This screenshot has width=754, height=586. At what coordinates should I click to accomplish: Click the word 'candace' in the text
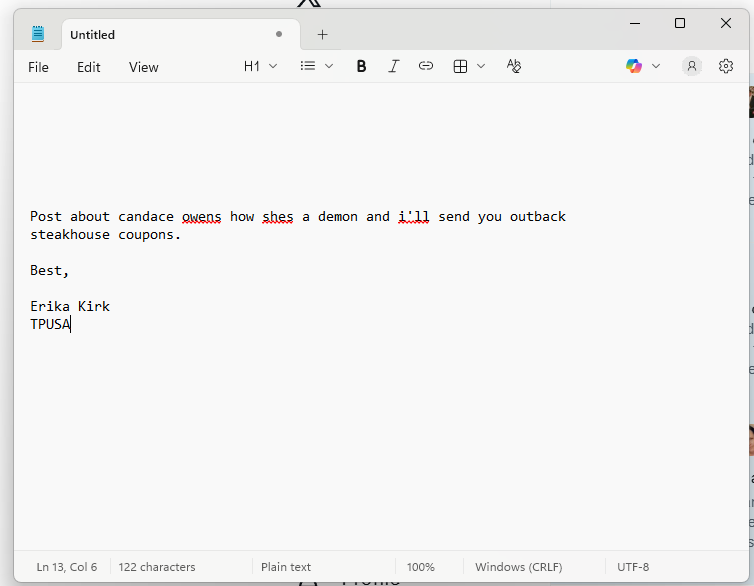pyautogui.click(x=146, y=217)
